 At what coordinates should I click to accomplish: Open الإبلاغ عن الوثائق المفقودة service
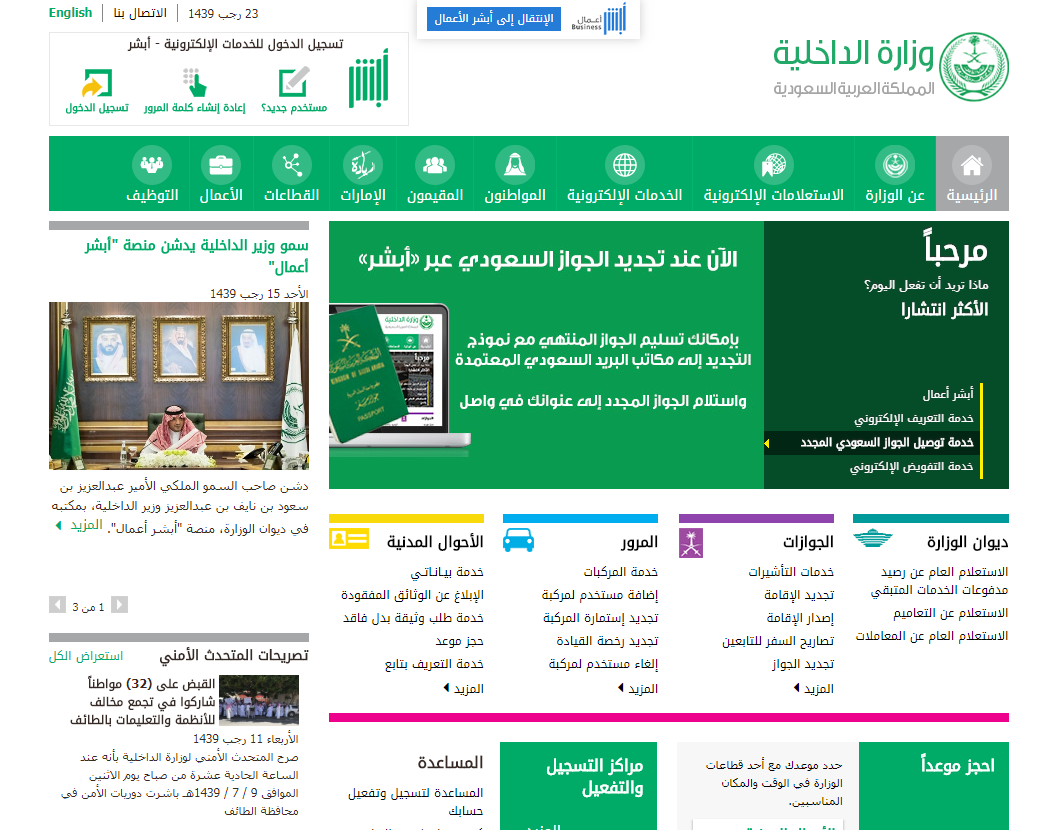(x=412, y=595)
